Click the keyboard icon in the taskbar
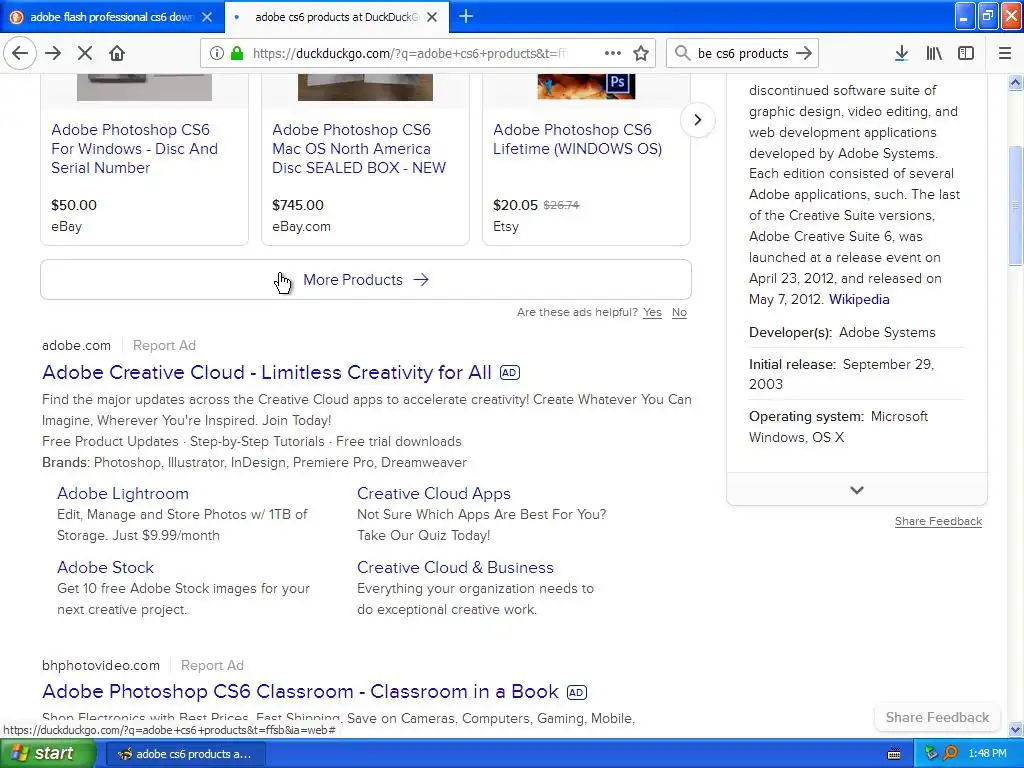This screenshot has height=768, width=1024. [x=894, y=754]
